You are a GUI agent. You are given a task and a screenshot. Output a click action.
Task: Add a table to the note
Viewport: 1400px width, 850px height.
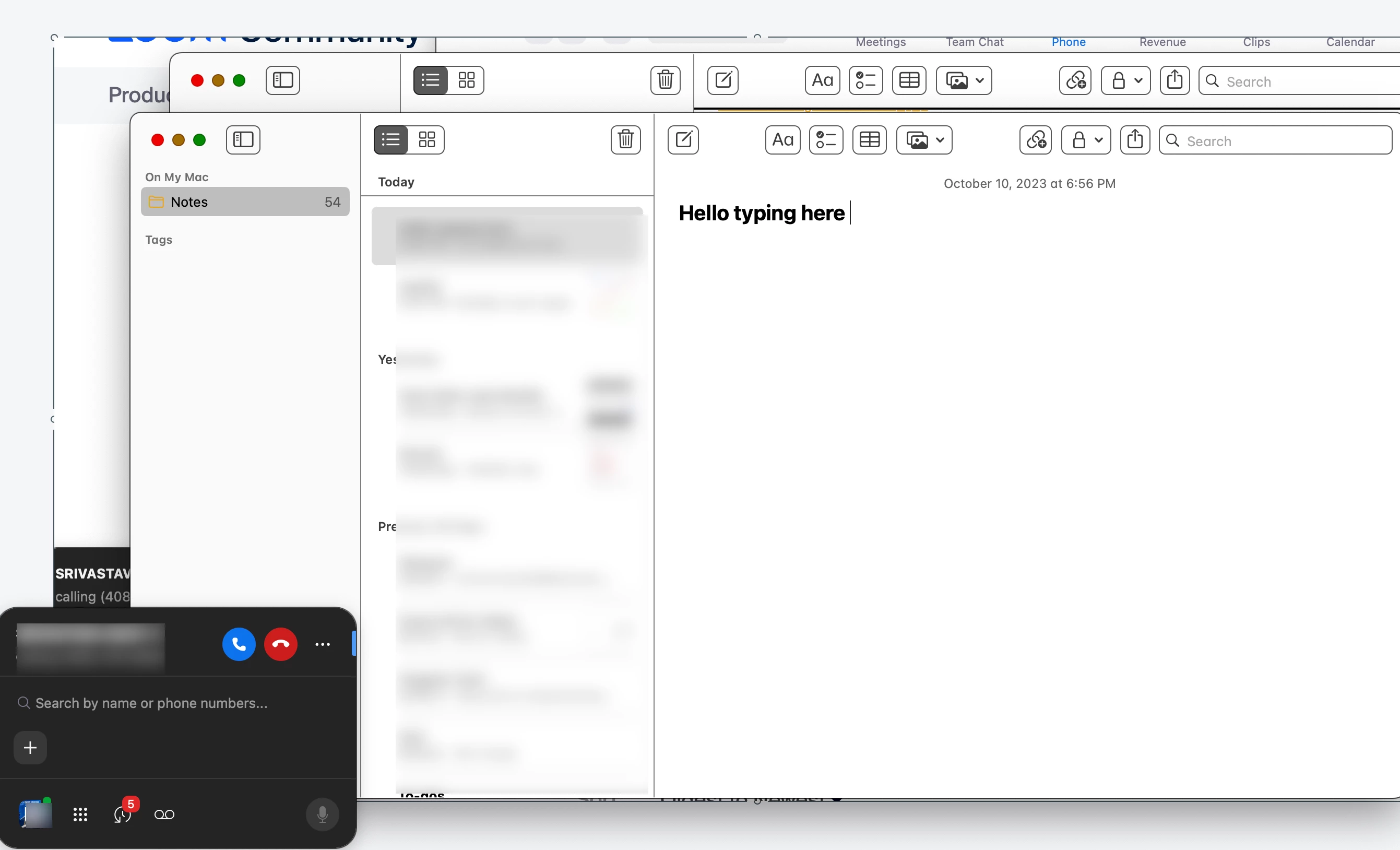click(869, 140)
